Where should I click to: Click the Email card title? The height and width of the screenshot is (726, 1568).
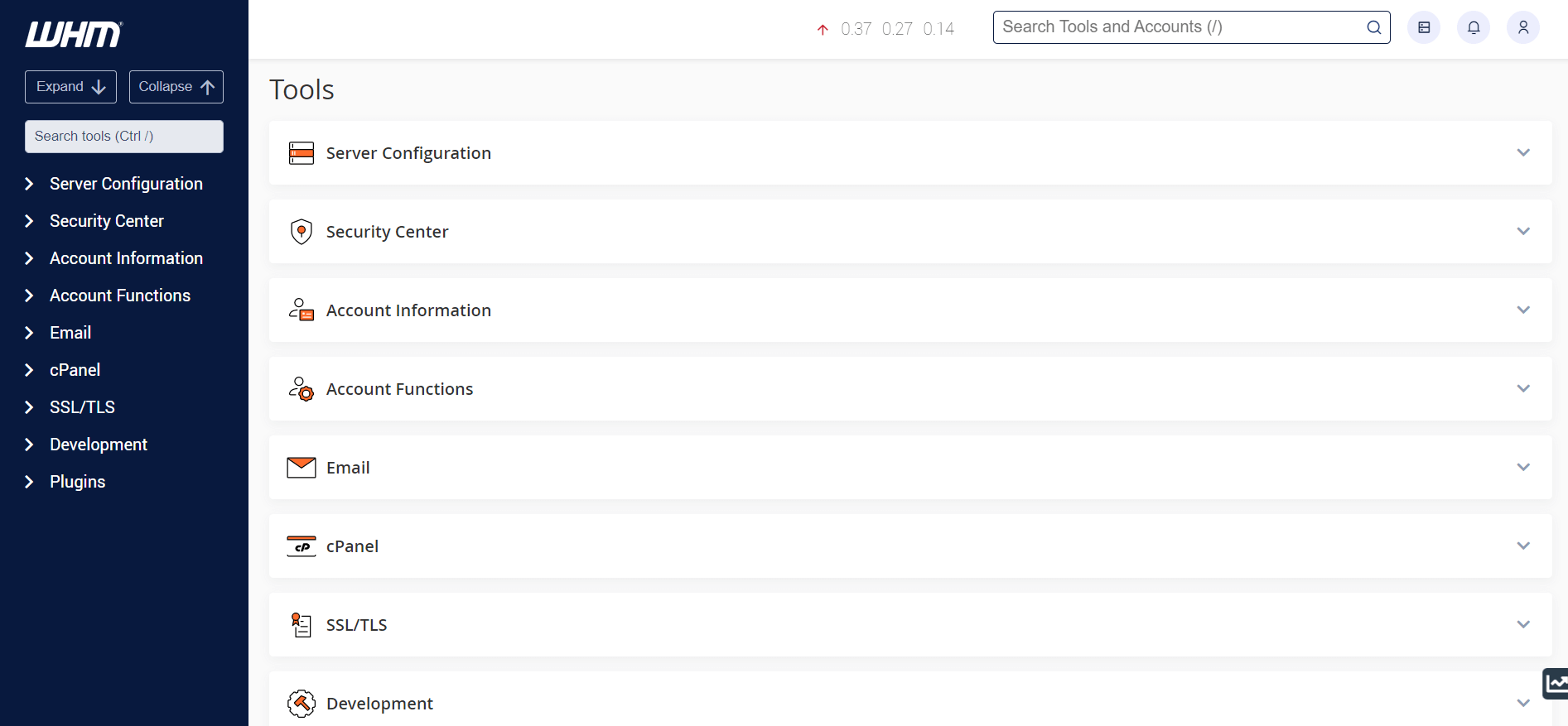point(348,468)
